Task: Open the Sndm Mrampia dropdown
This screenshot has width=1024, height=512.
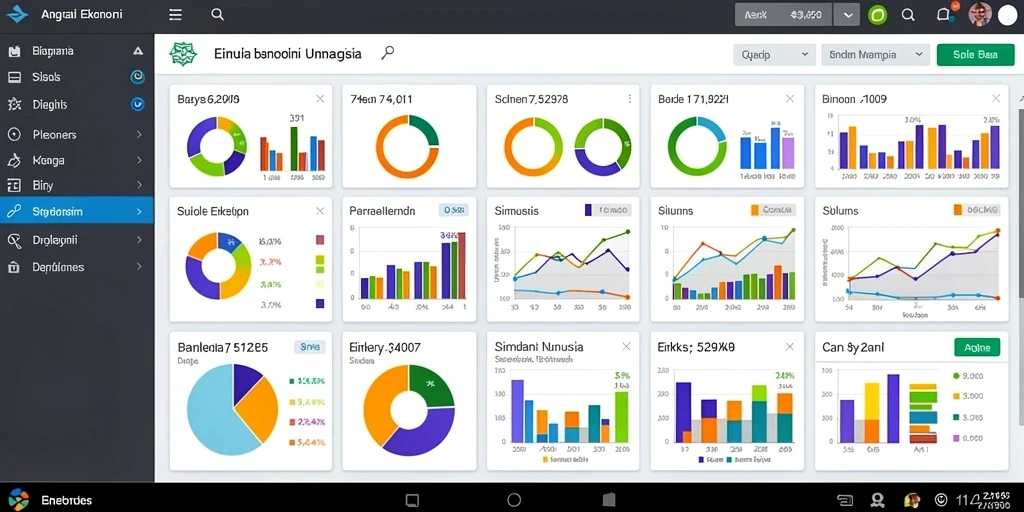Action: tap(875, 55)
